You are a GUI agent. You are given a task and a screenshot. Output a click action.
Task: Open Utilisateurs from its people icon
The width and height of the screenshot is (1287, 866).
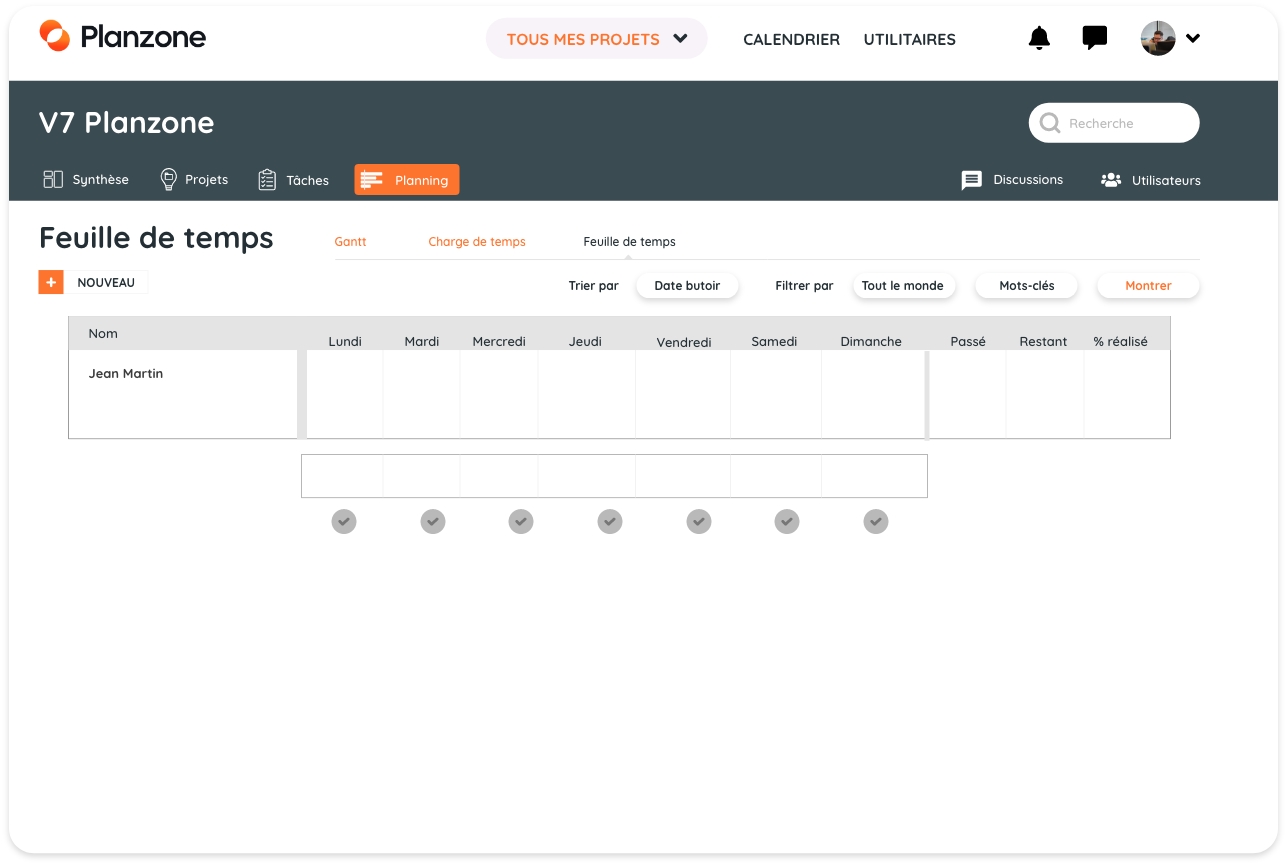1110,180
